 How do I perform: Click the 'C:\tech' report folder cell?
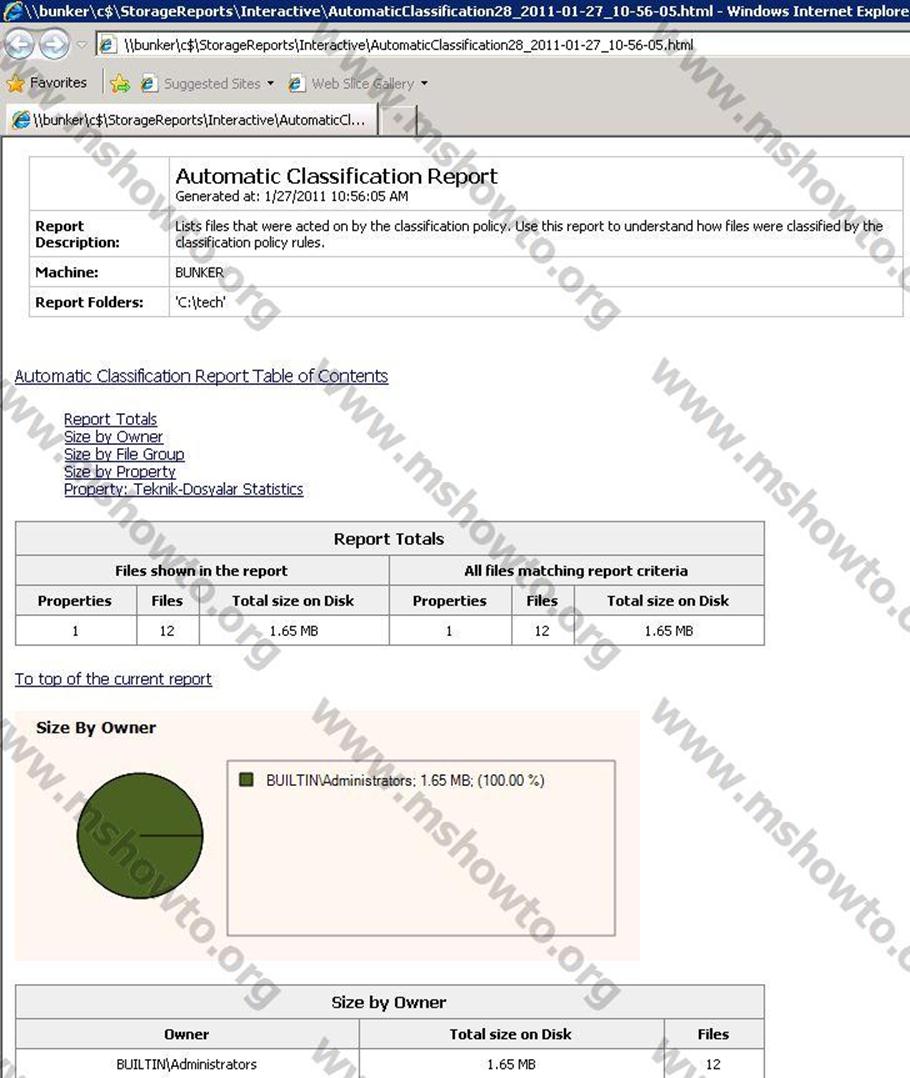coord(536,302)
